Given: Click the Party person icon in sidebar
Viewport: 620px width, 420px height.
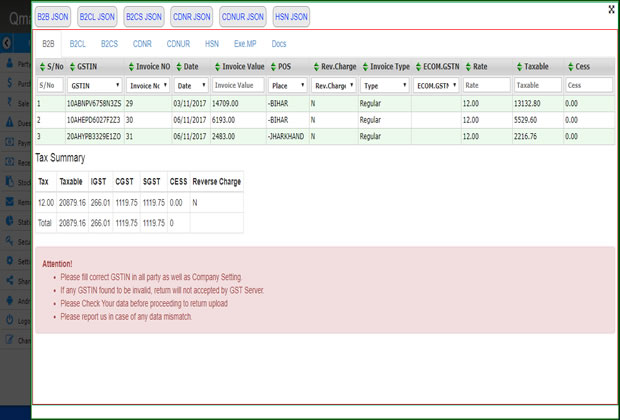Looking at the screenshot, I should 10,63.
